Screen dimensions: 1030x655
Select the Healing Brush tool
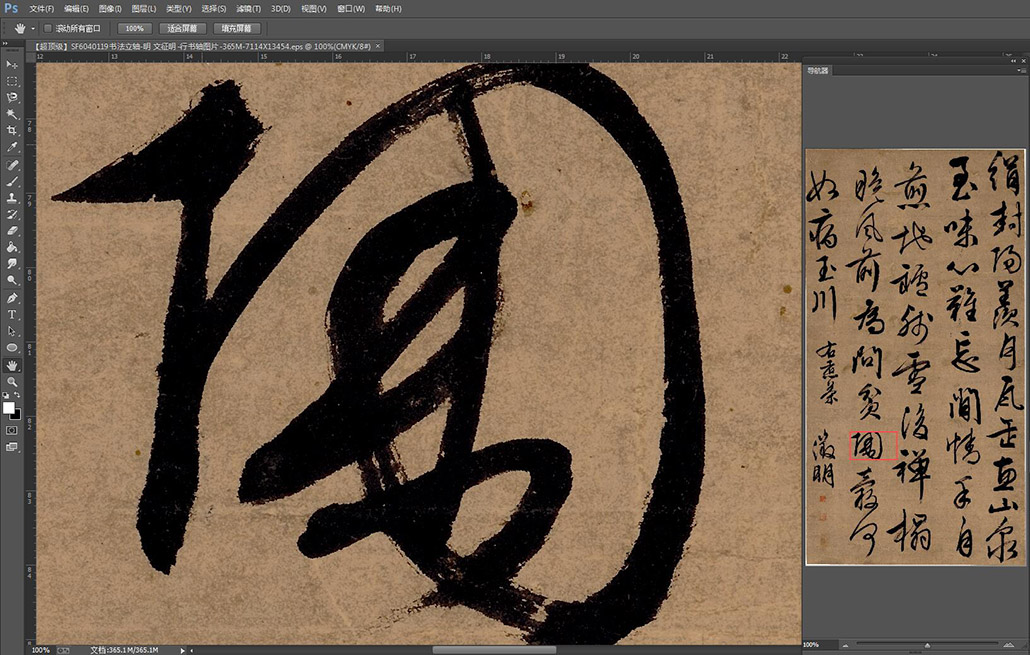[12, 166]
